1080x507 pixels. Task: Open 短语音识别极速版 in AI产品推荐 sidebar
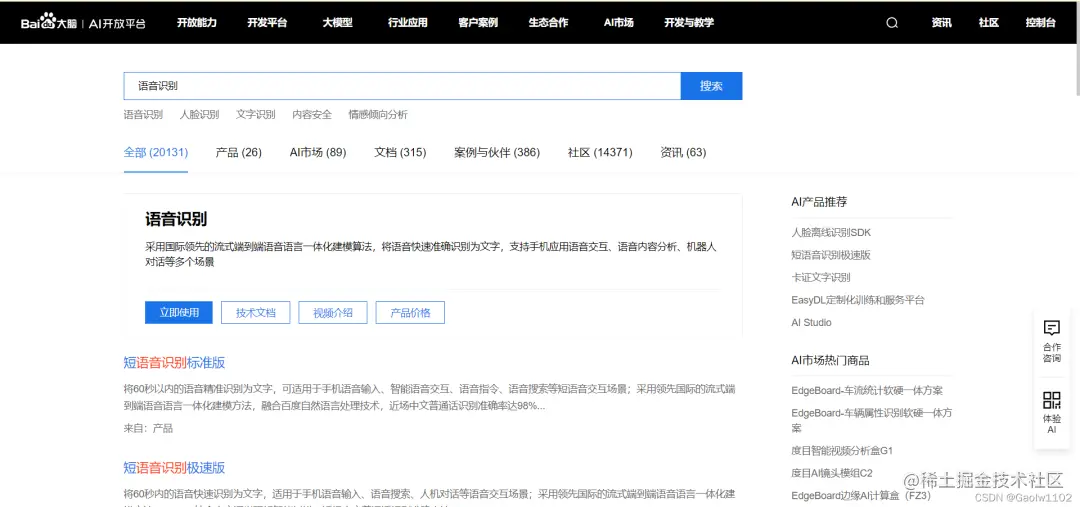(831, 255)
